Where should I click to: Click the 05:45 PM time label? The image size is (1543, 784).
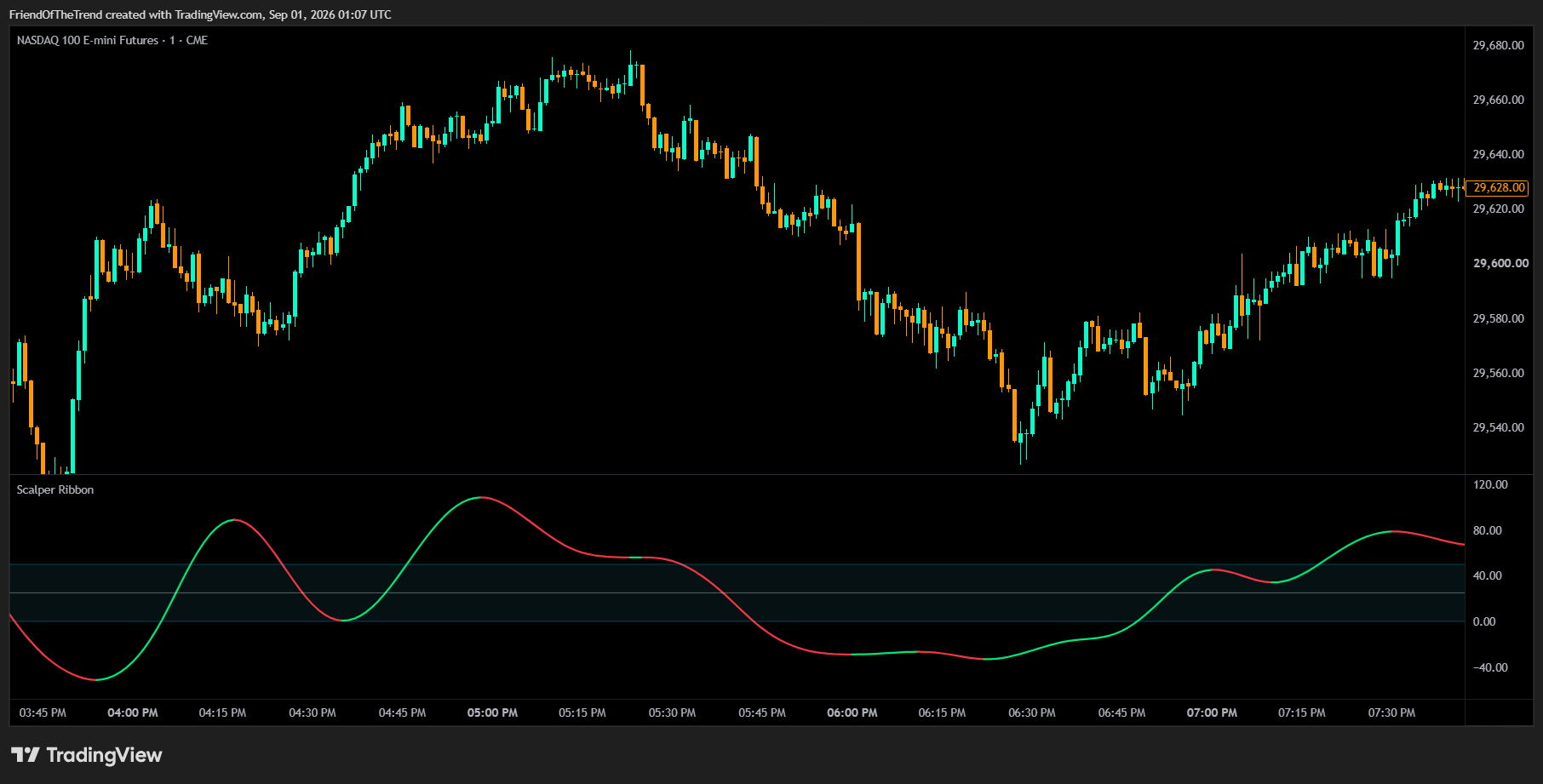pos(762,712)
